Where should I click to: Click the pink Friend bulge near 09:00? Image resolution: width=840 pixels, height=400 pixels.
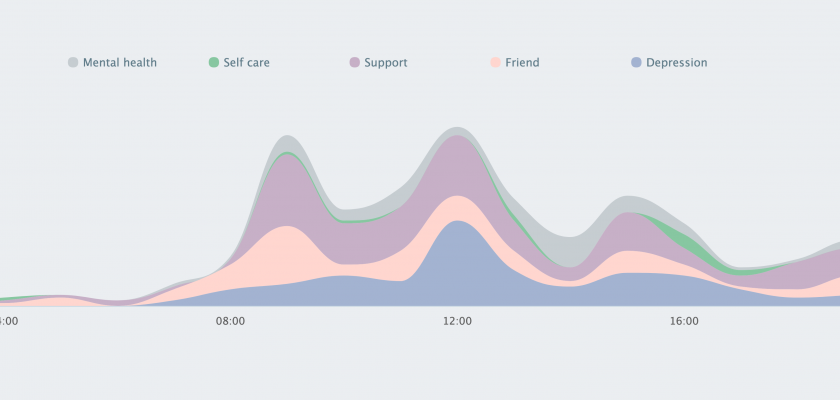(x=285, y=255)
